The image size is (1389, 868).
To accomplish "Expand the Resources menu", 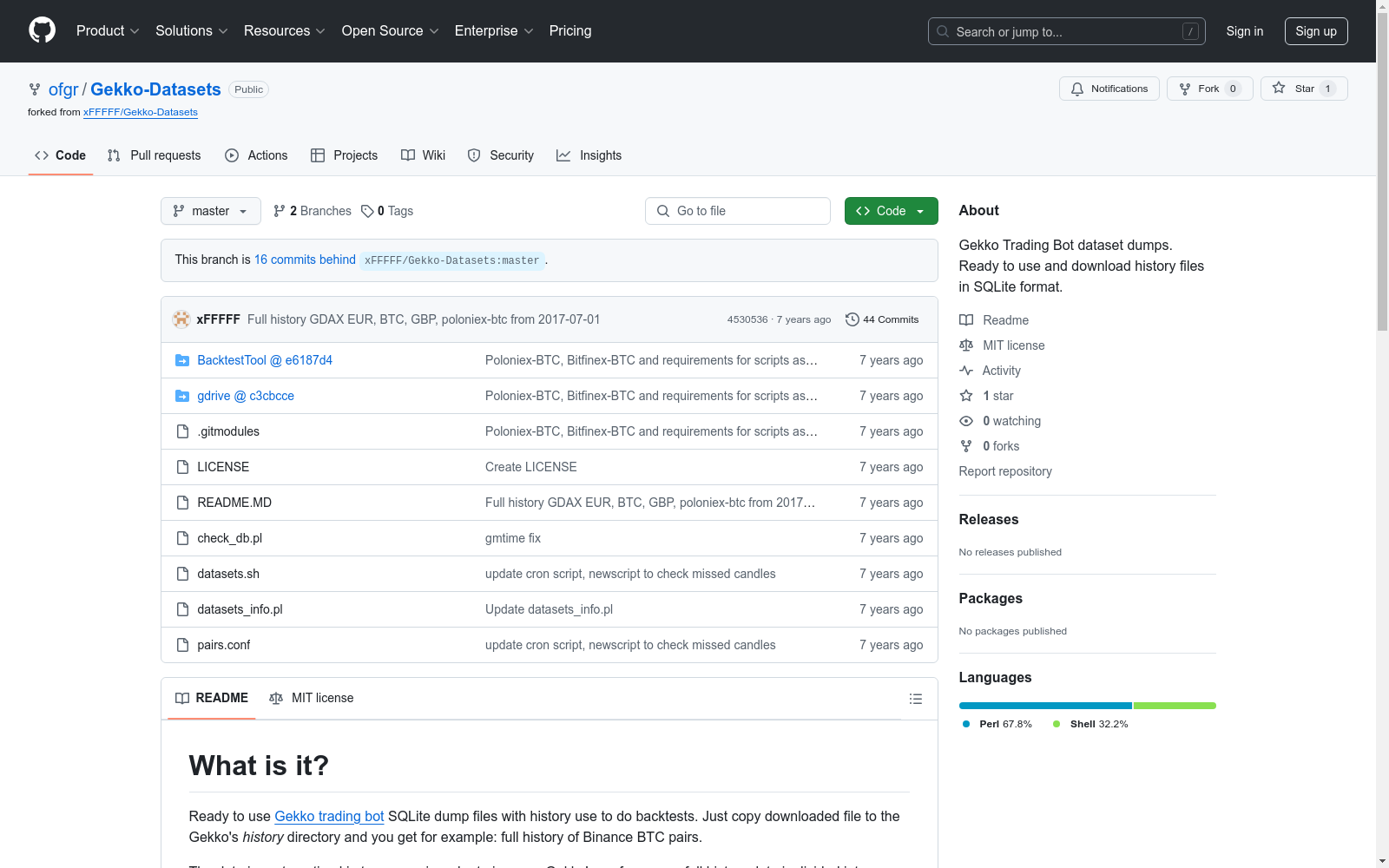I will (284, 30).
